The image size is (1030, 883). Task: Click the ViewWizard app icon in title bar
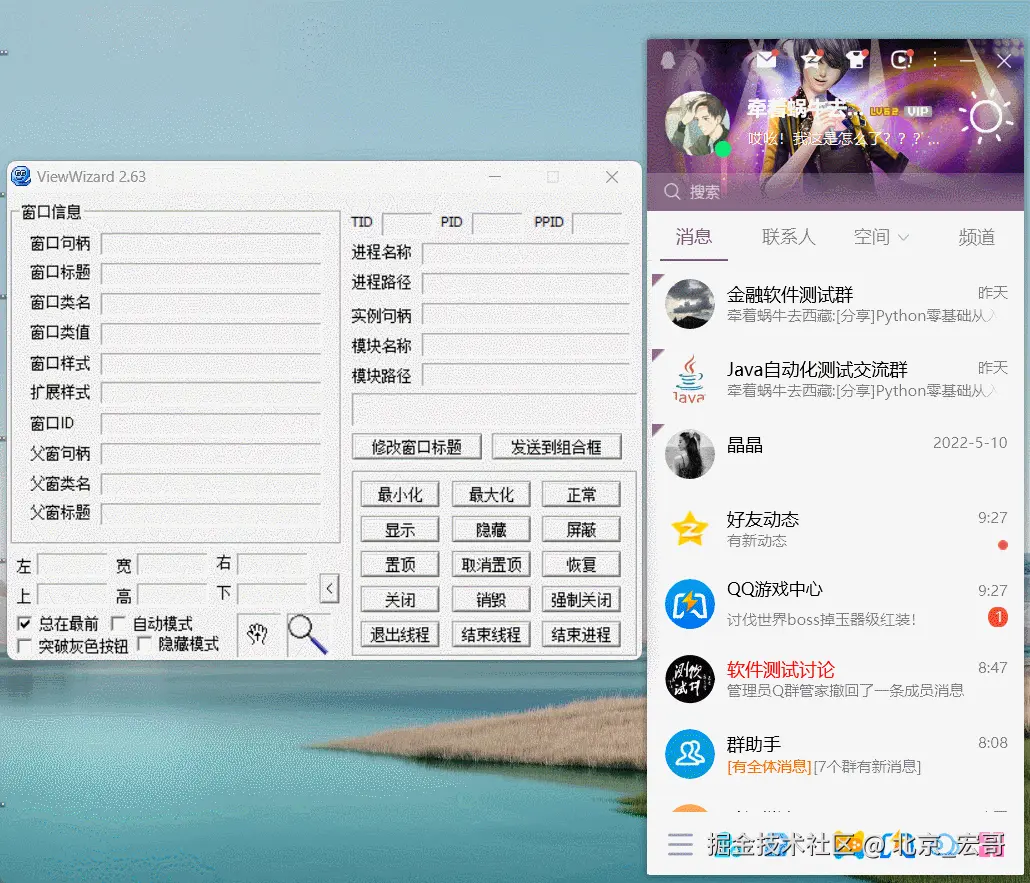pyautogui.click(x=22, y=176)
